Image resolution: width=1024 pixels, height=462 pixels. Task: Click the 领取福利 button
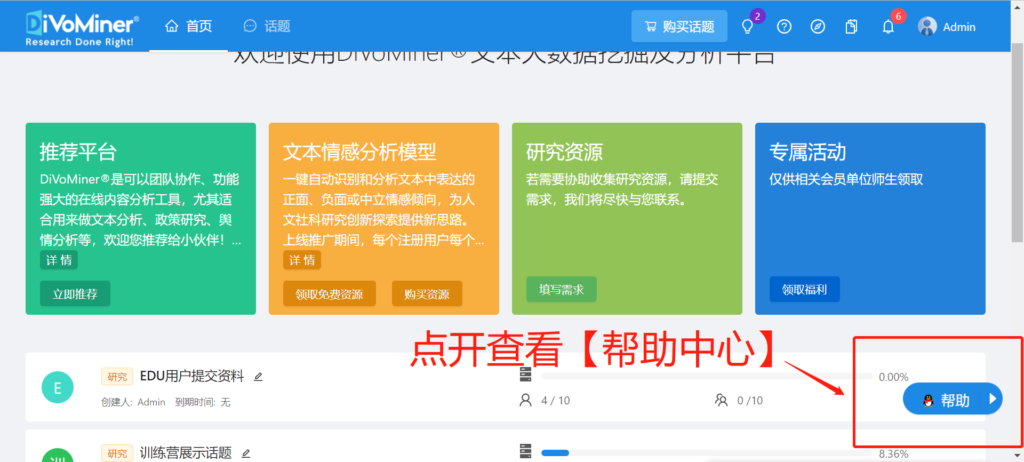click(804, 290)
